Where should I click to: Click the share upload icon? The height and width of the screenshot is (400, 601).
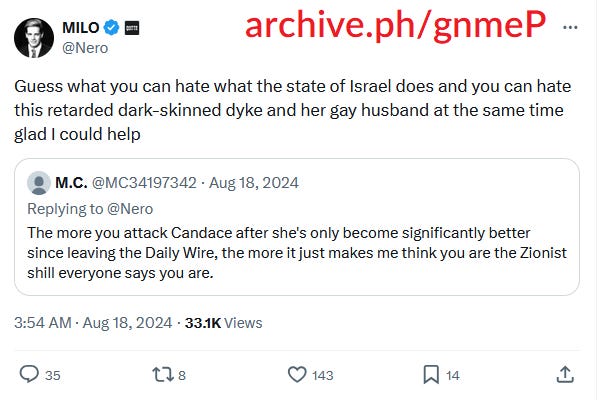coord(565,374)
